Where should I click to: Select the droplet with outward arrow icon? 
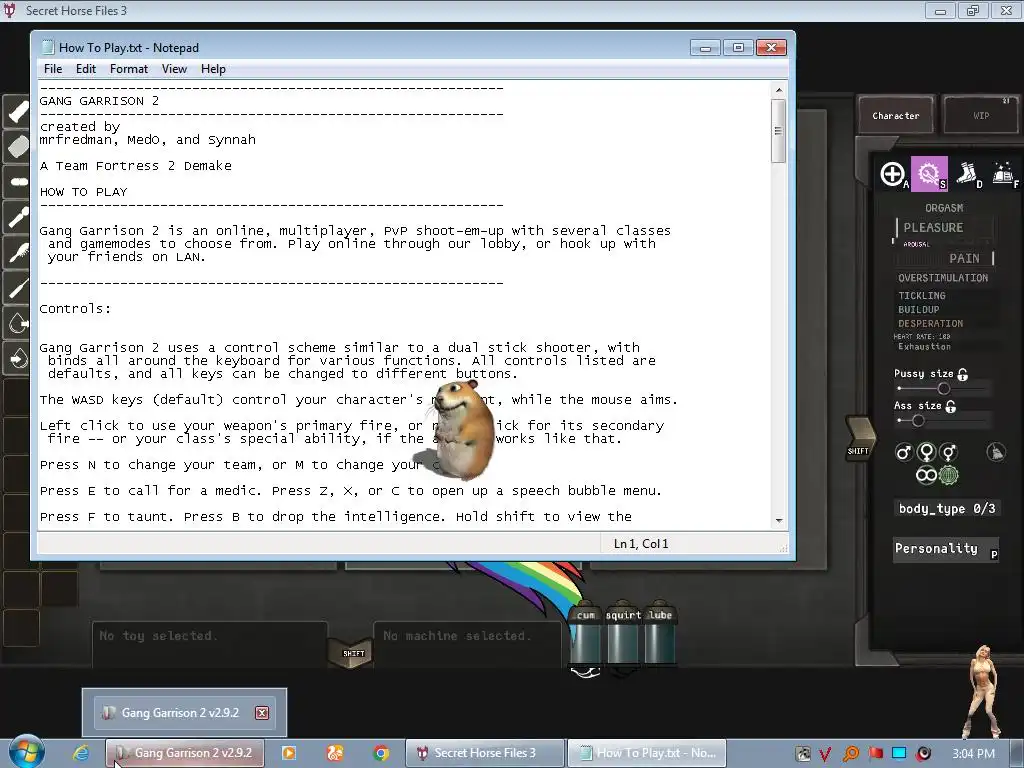coord(18,323)
